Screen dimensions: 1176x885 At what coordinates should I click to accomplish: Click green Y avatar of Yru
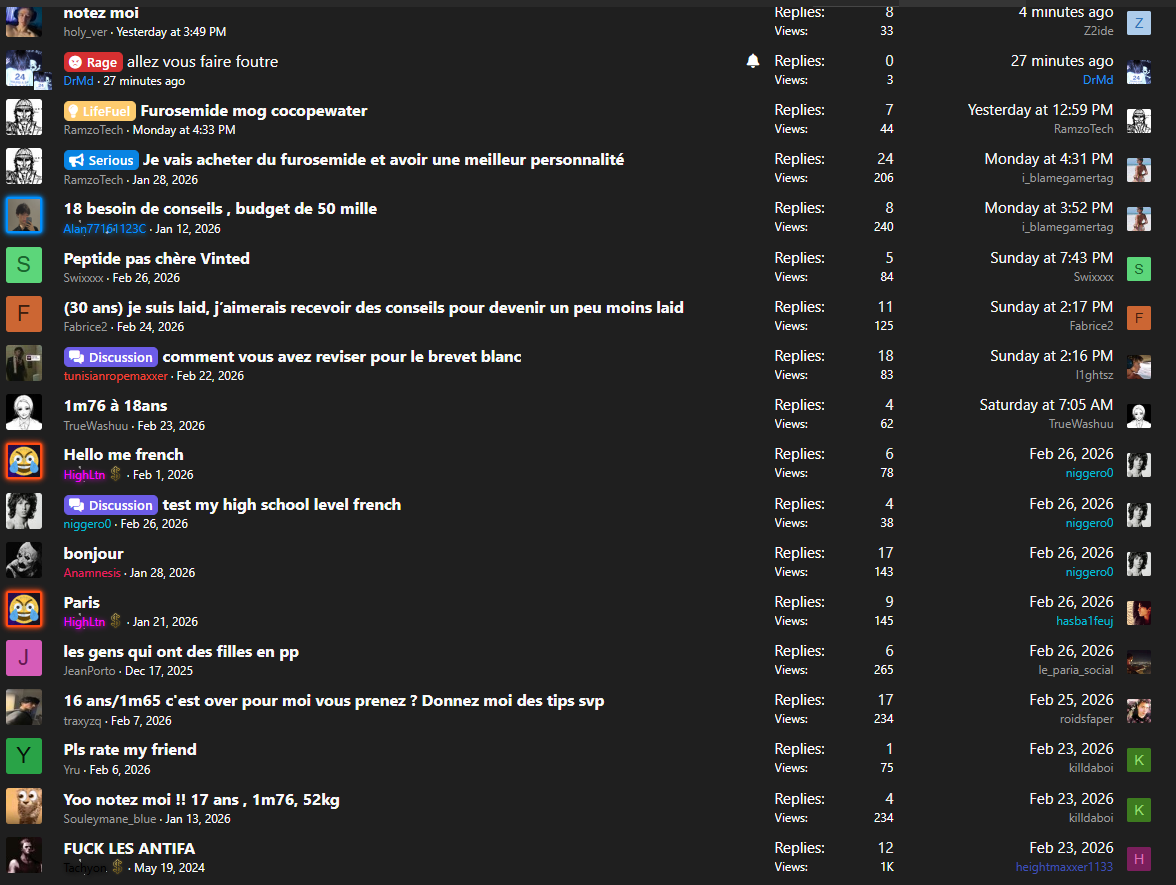24,756
